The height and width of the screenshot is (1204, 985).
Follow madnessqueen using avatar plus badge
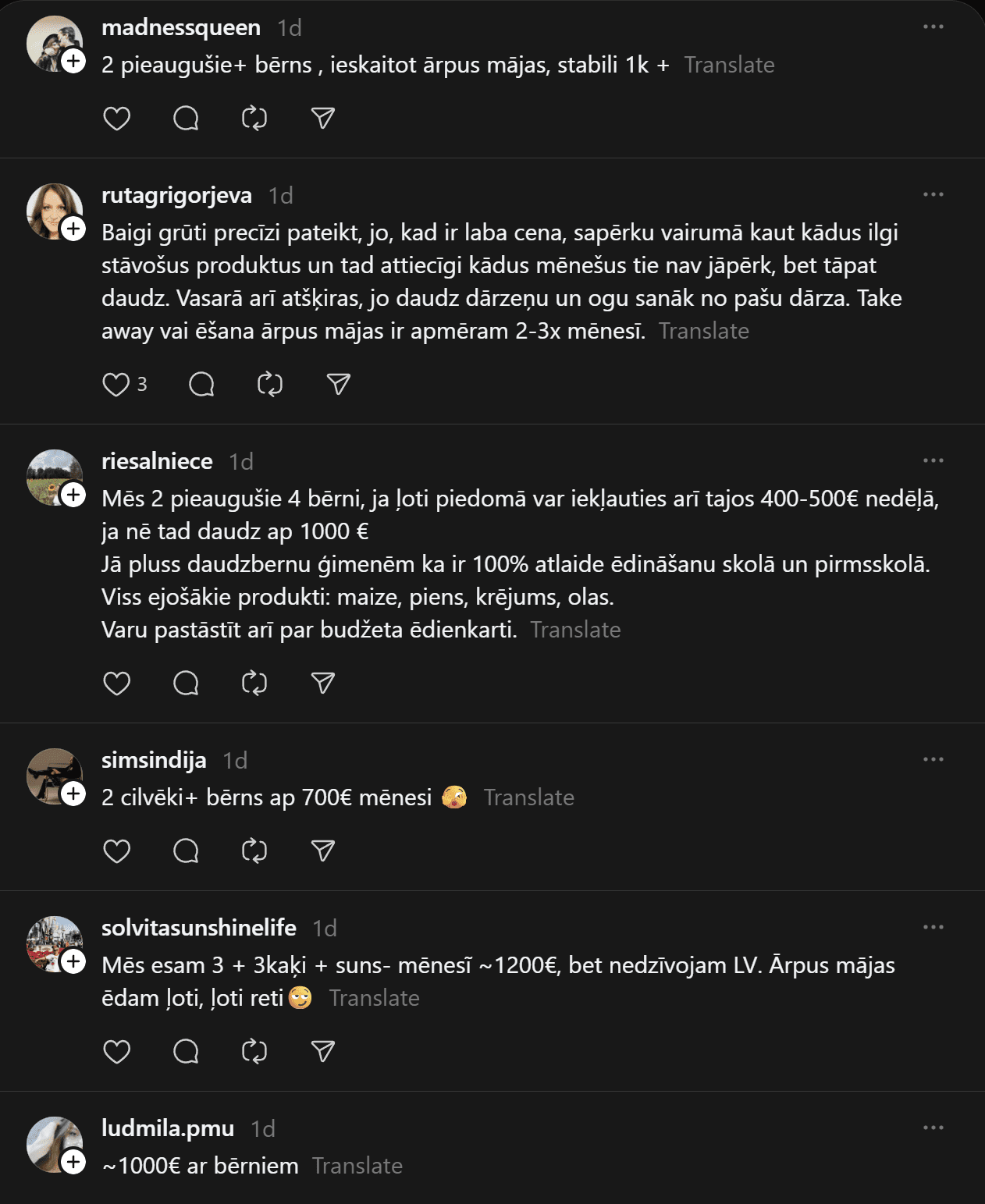pyautogui.click(x=73, y=61)
